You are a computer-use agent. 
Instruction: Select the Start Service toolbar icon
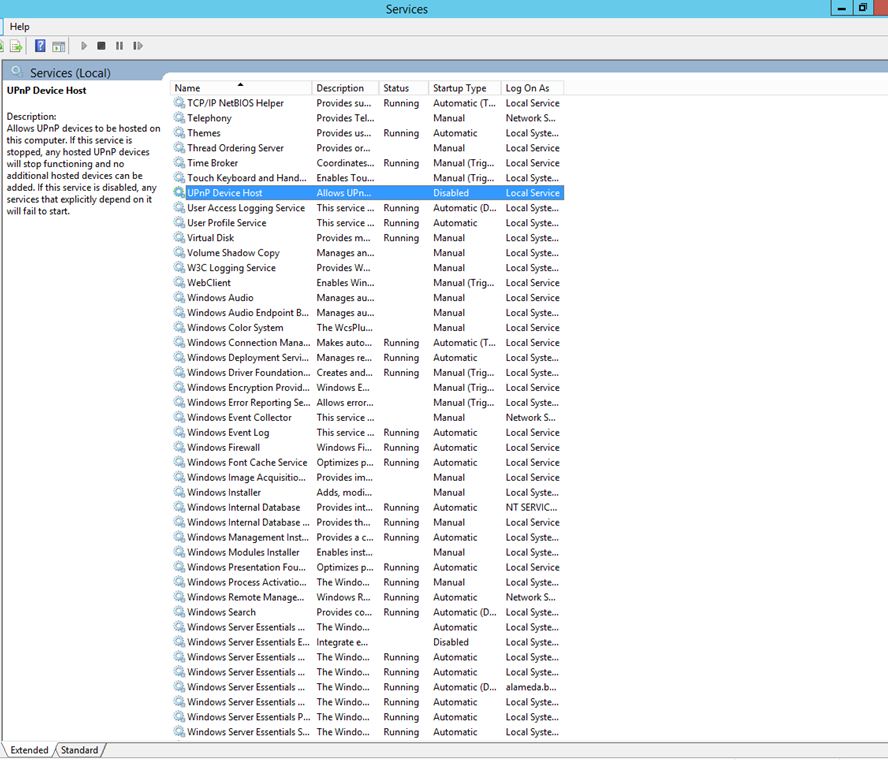(84, 45)
